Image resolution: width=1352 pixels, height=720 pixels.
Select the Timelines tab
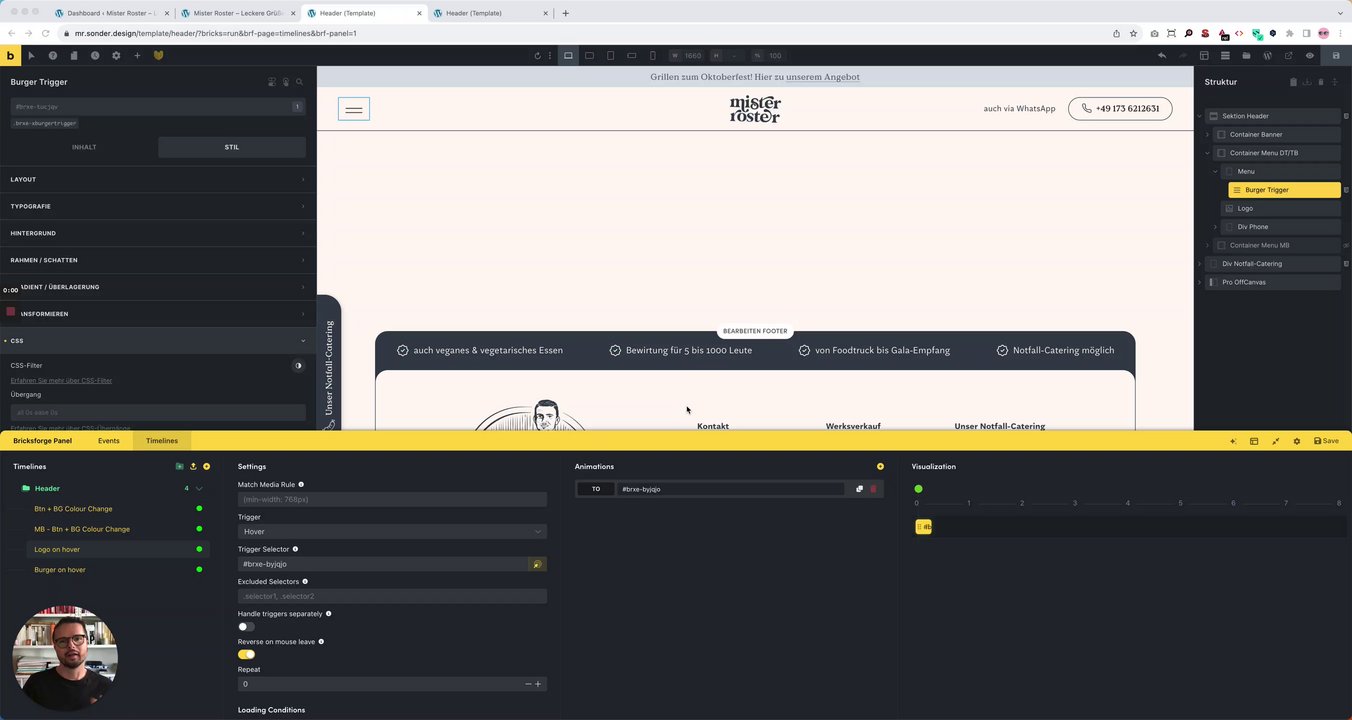click(x=162, y=441)
